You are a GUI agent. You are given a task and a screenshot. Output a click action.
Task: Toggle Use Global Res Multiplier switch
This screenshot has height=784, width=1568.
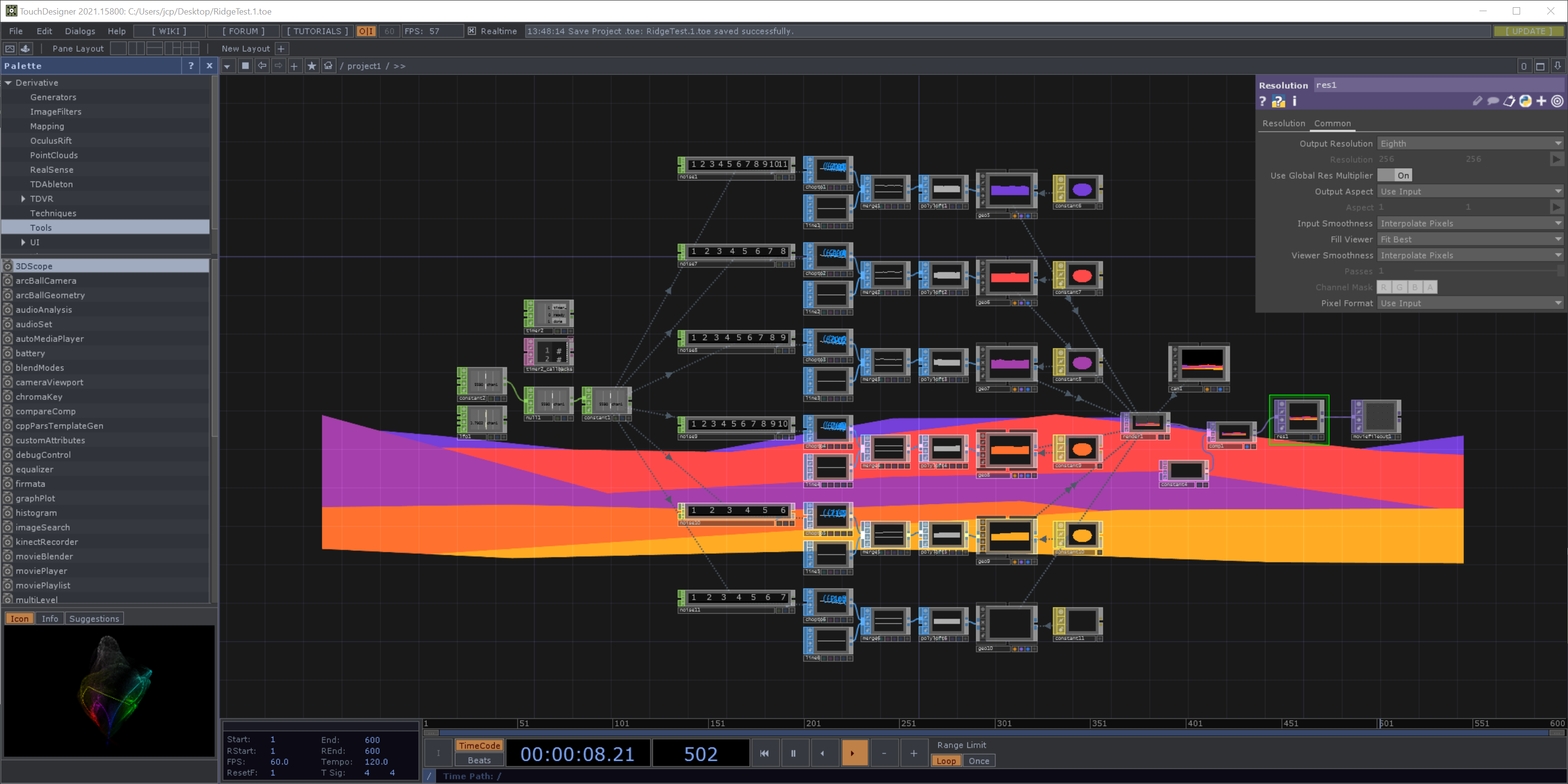click(1395, 175)
